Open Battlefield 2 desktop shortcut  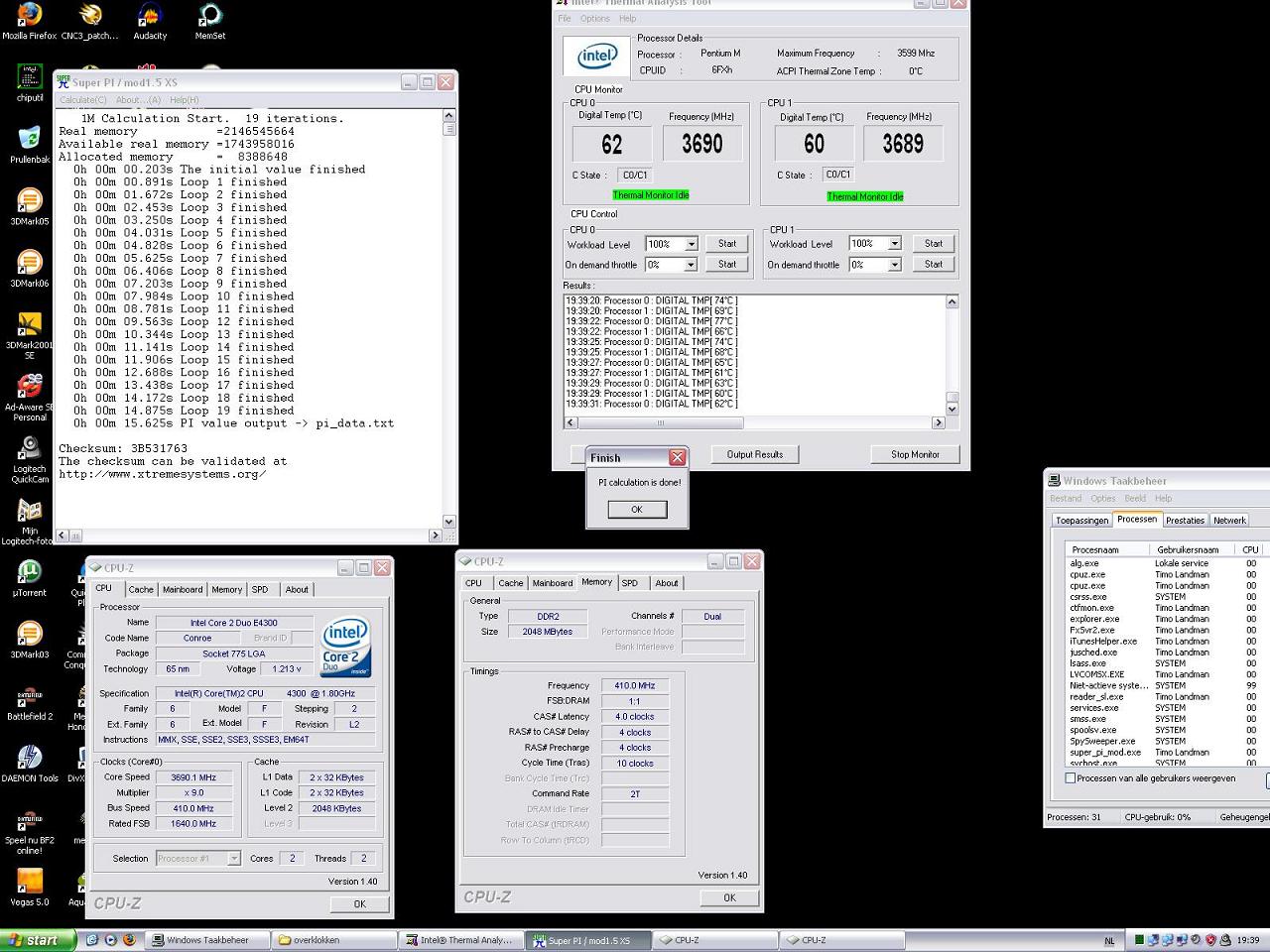point(30,701)
